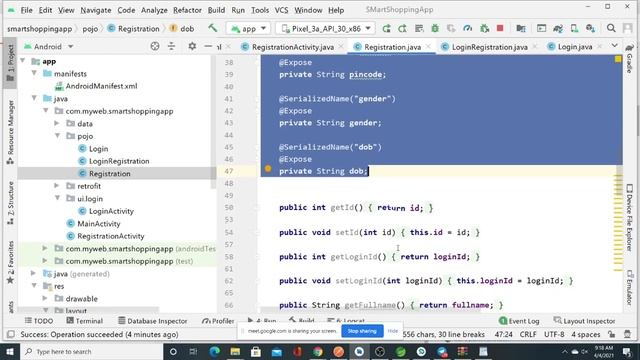Open Task View on the taskbar
The image size is (640, 360).
pos(193,351)
